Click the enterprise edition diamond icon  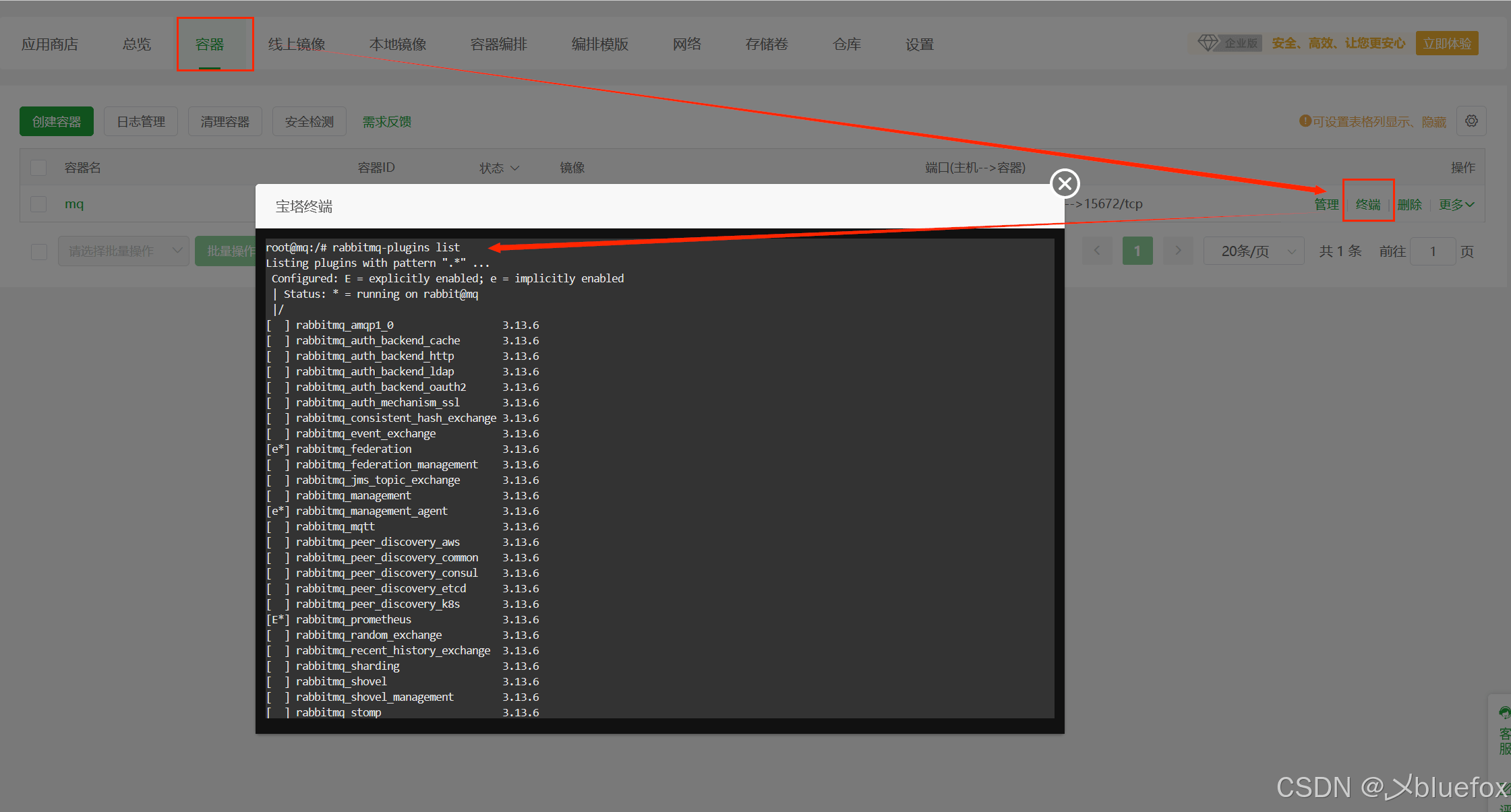pyautogui.click(x=1208, y=43)
